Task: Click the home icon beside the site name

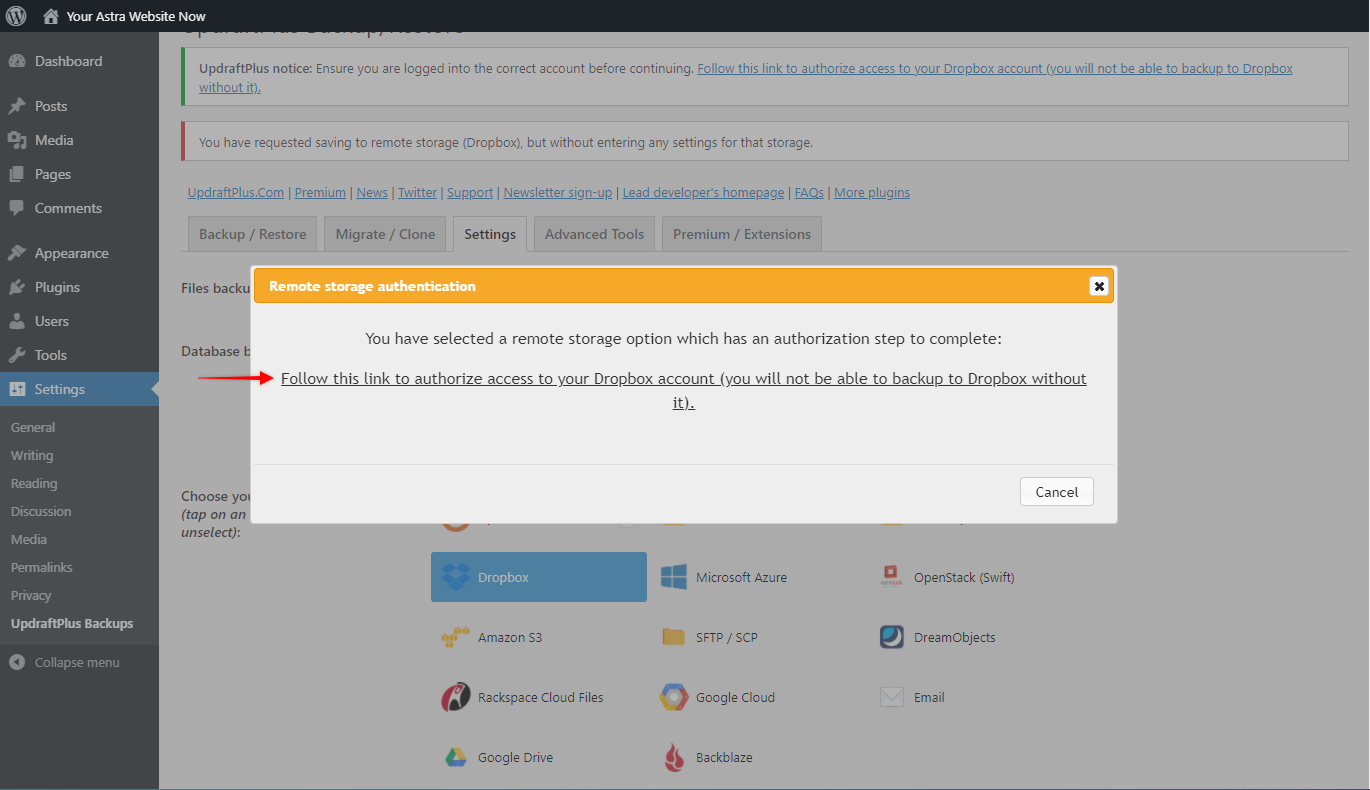Action: pyautogui.click(x=51, y=16)
